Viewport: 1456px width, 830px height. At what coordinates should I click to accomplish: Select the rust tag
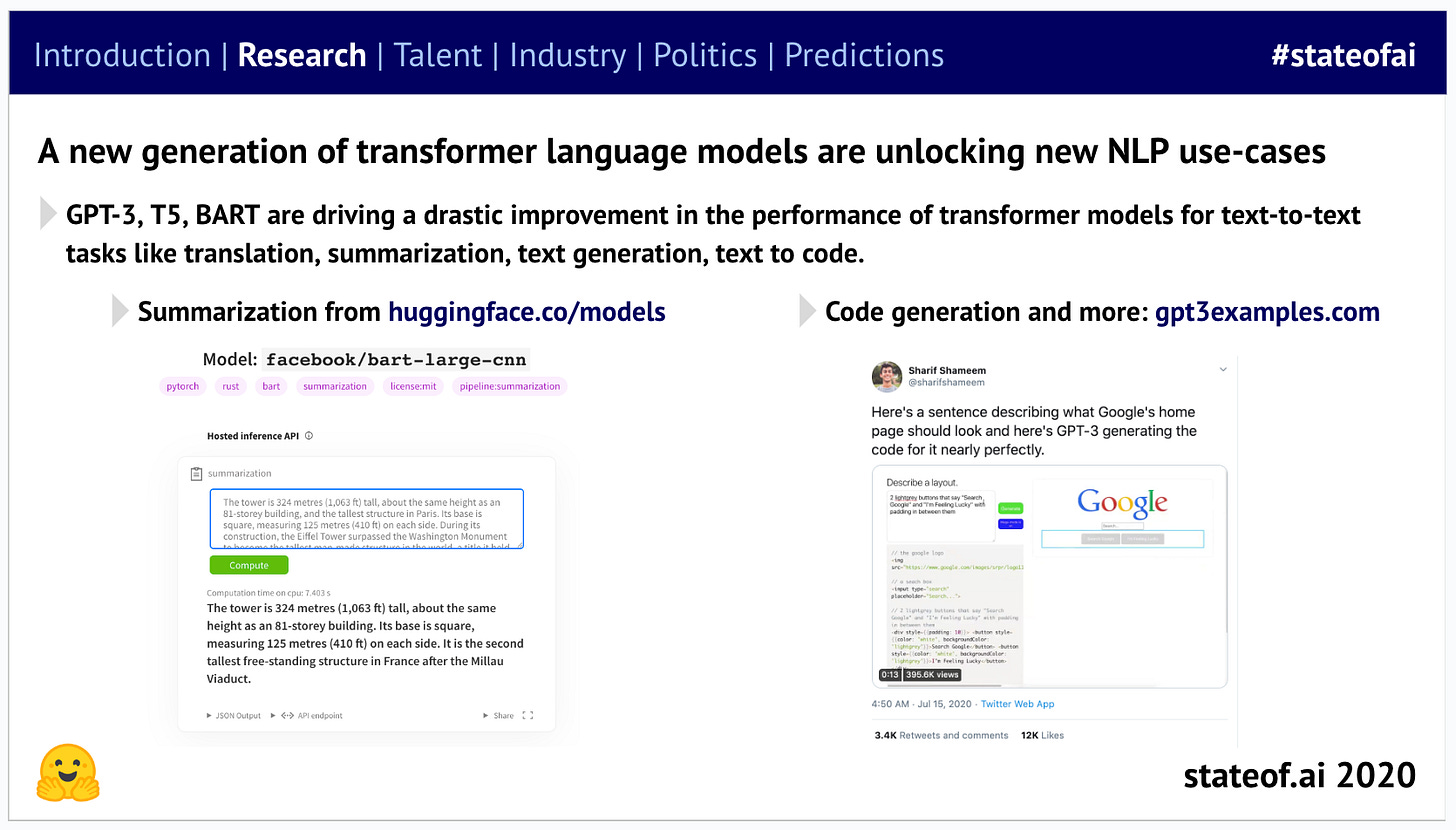(x=231, y=386)
